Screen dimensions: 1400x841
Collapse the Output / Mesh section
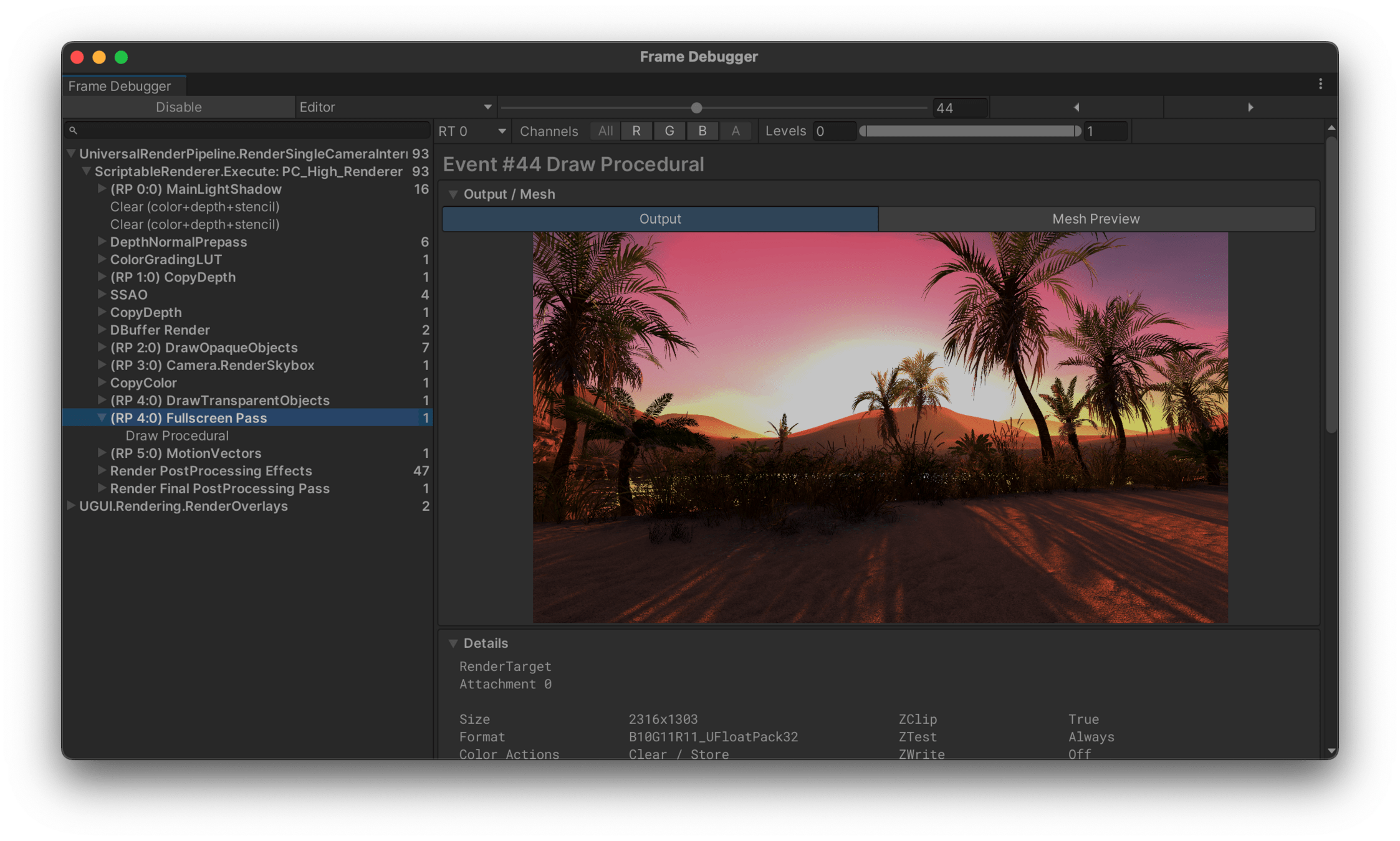pyautogui.click(x=454, y=194)
